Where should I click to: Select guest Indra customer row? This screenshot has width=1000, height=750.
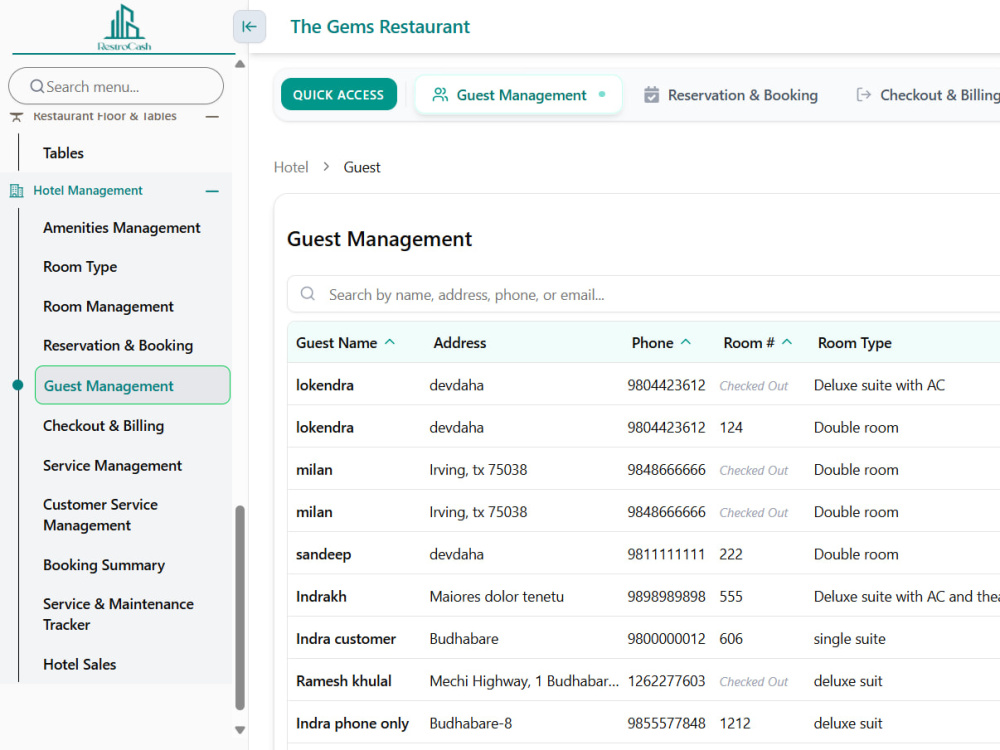[643, 638]
